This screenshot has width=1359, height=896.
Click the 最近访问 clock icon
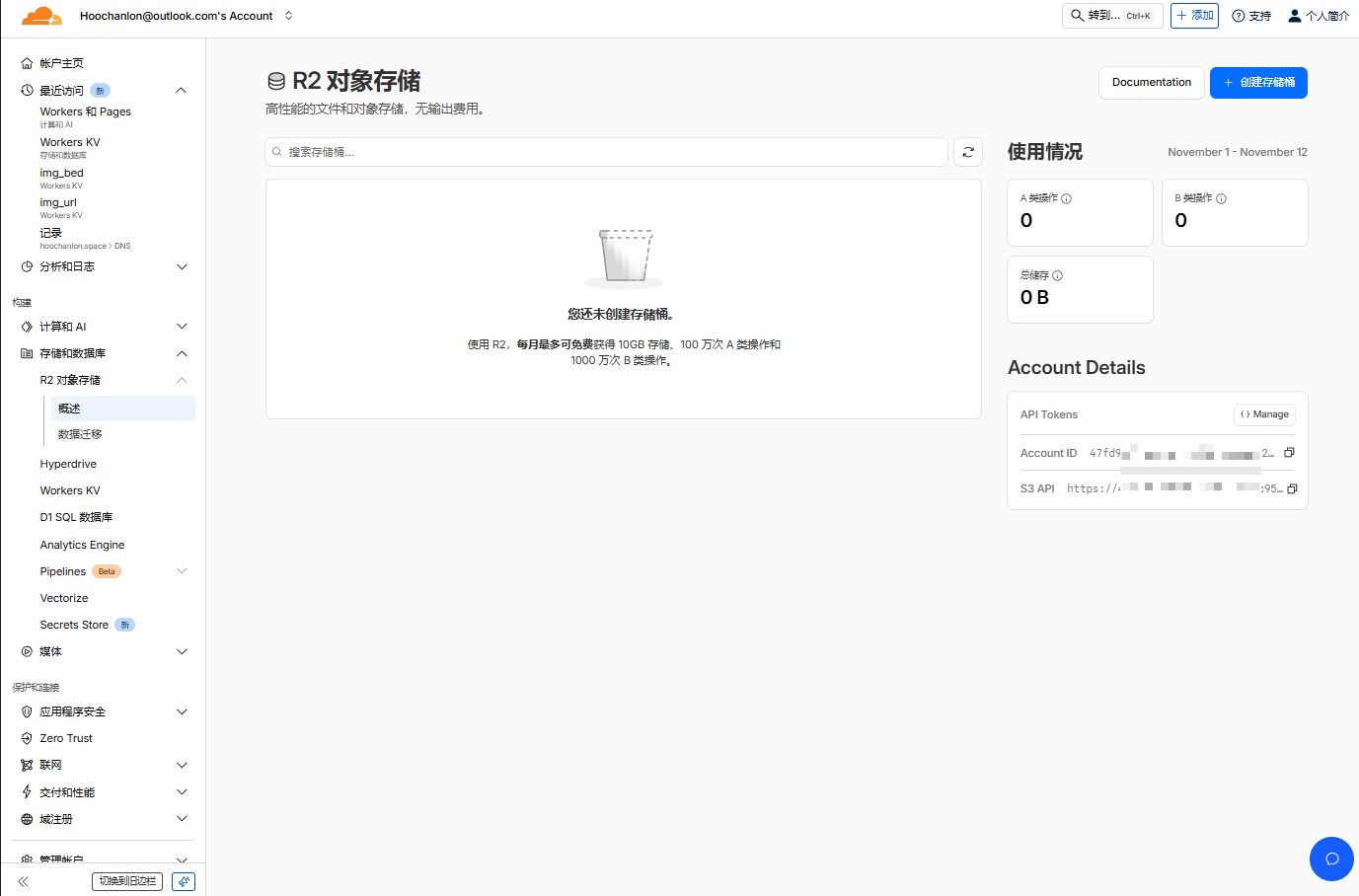click(x=27, y=91)
